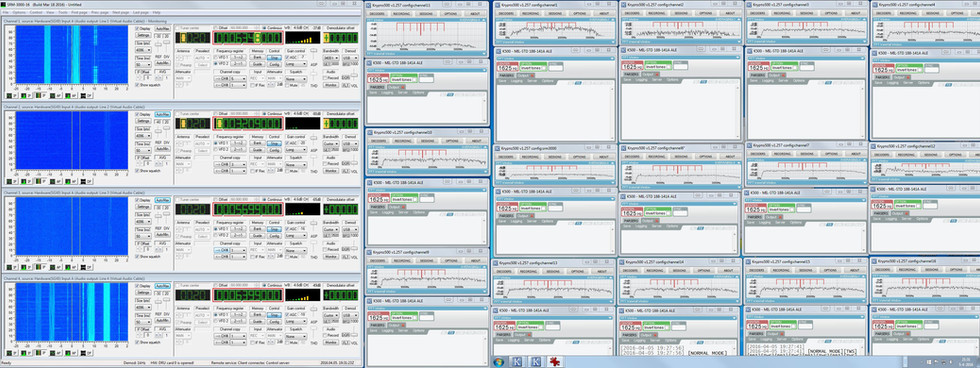Select the DF display icon under Channel 1 waterfall

pyautogui.click(x=87, y=95)
